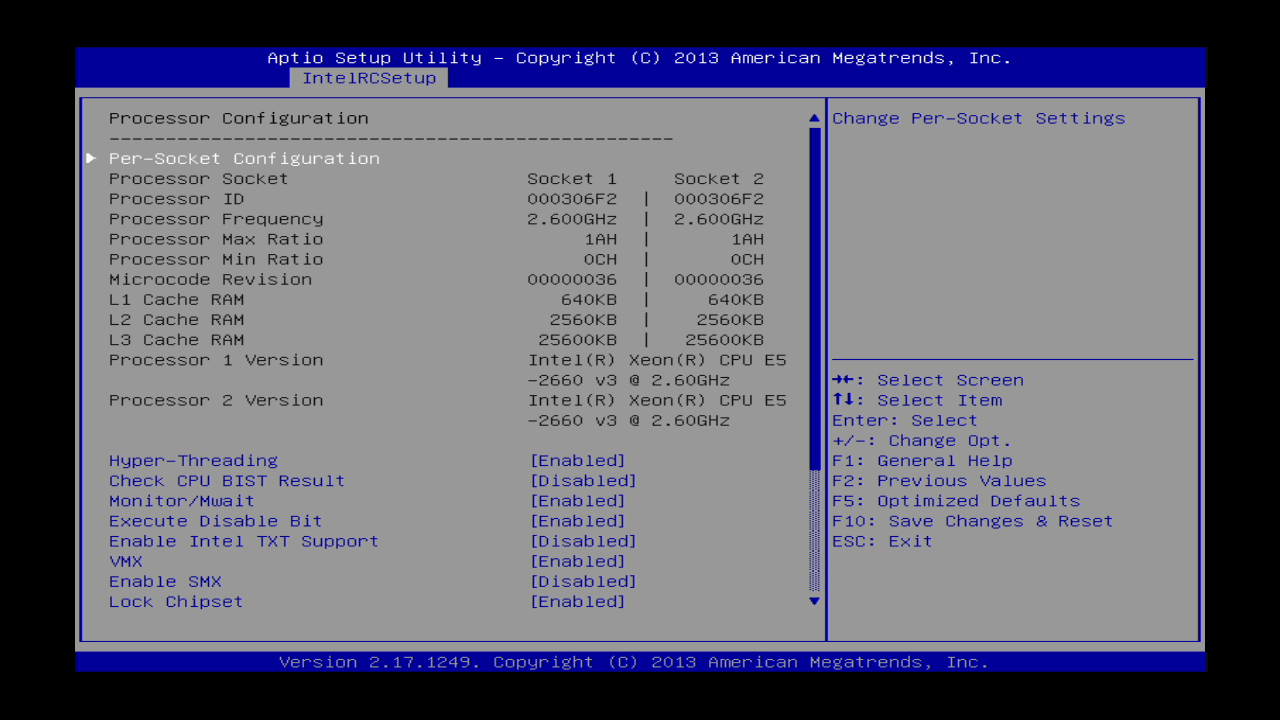The image size is (1280, 720).
Task: Click the hatched scrollbar track area
Action: (814, 530)
